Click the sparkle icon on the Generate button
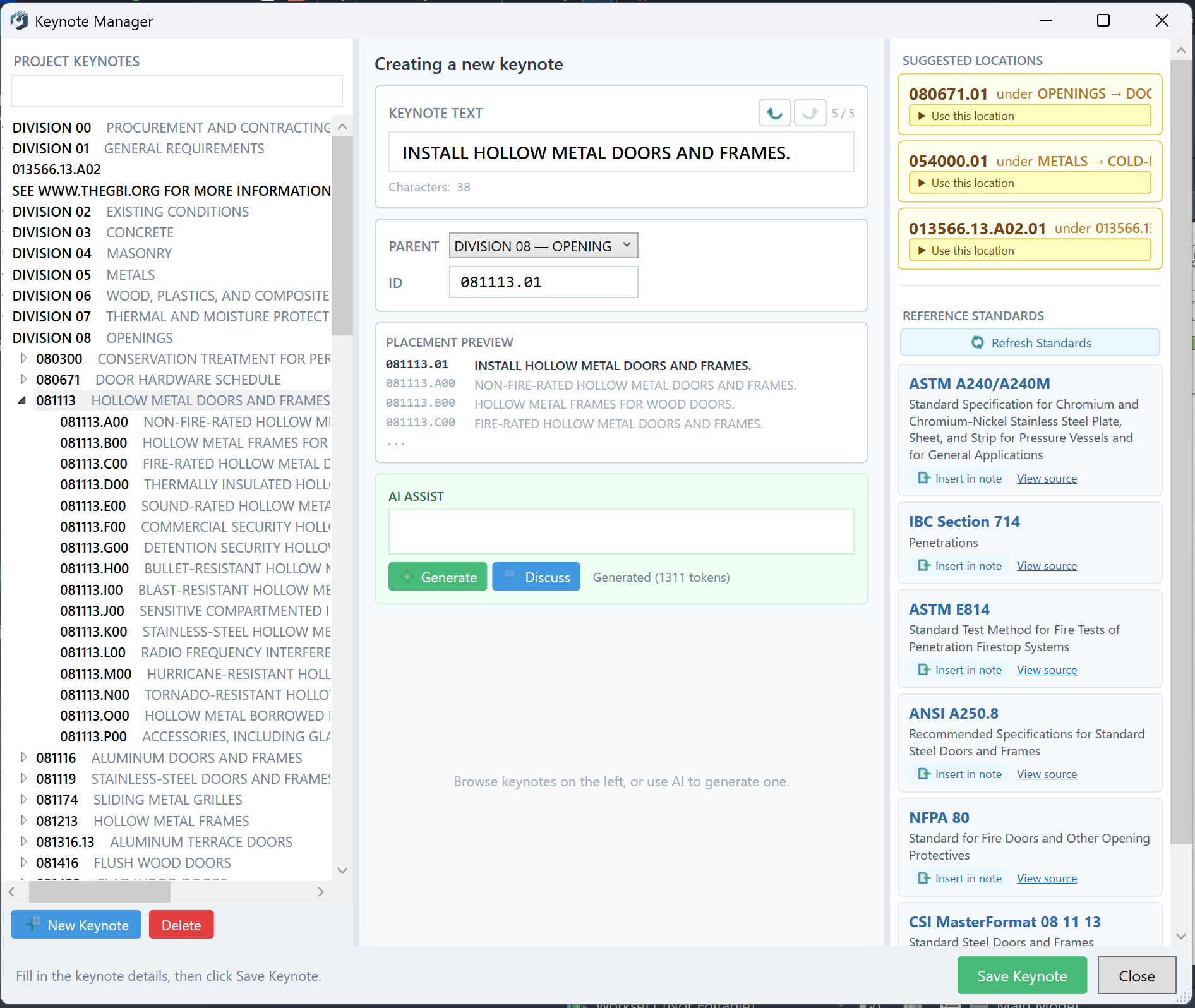1195x1008 pixels. [407, 577]
